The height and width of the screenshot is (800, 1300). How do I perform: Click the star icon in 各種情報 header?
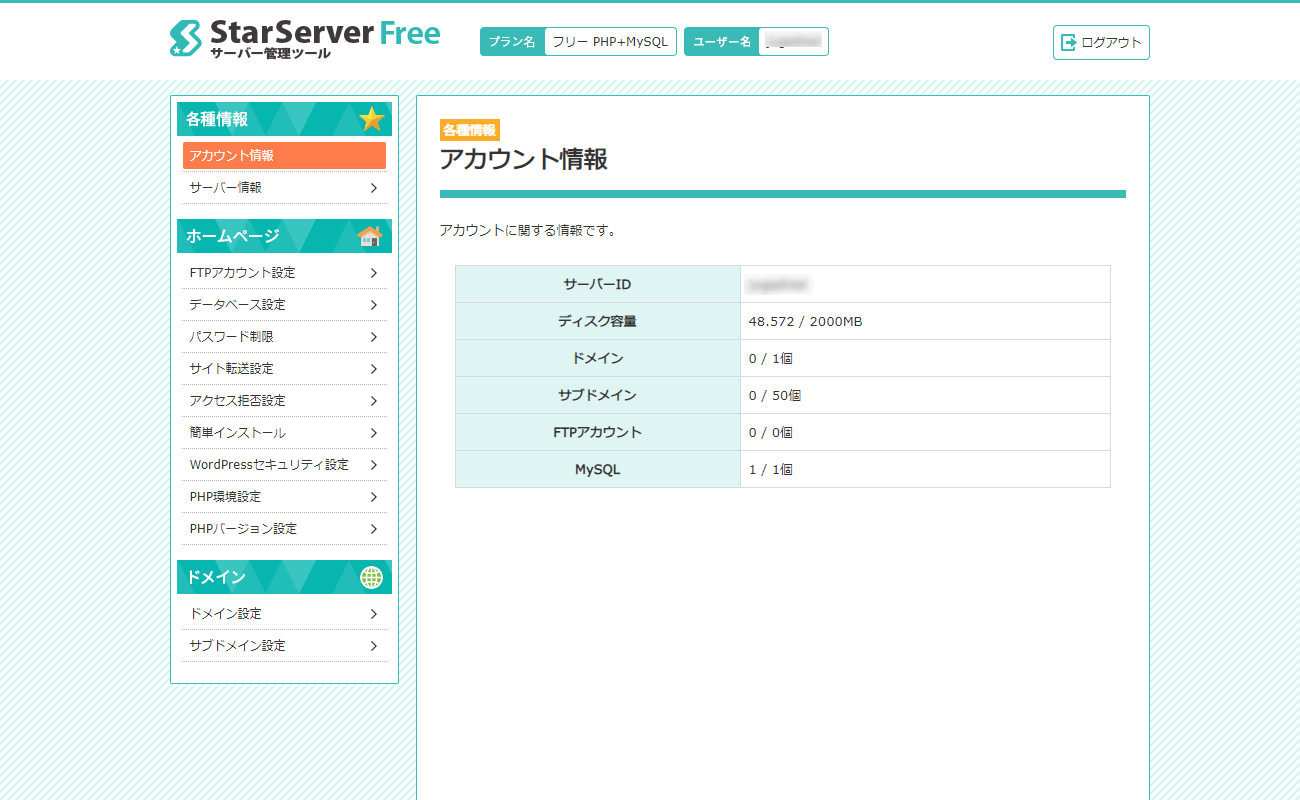point(371,119)
